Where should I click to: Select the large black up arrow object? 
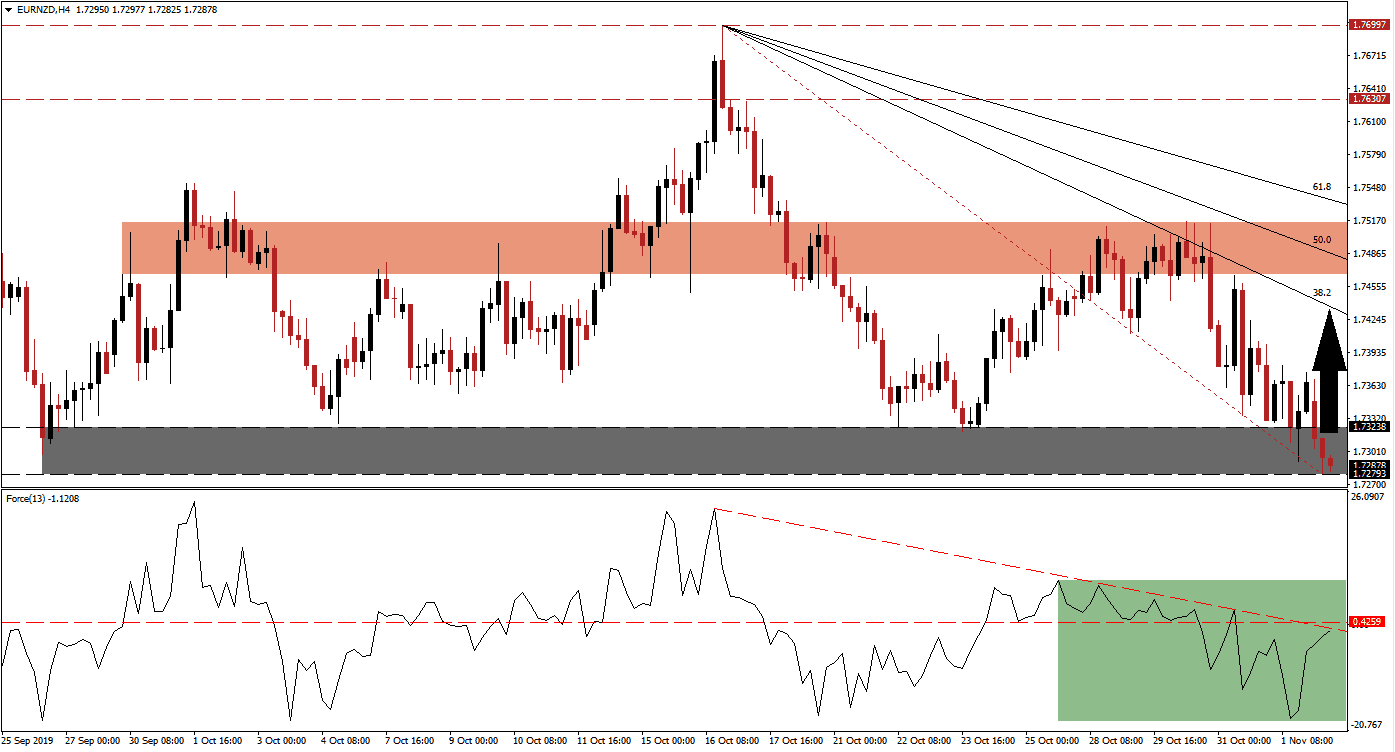(1330, 370)
